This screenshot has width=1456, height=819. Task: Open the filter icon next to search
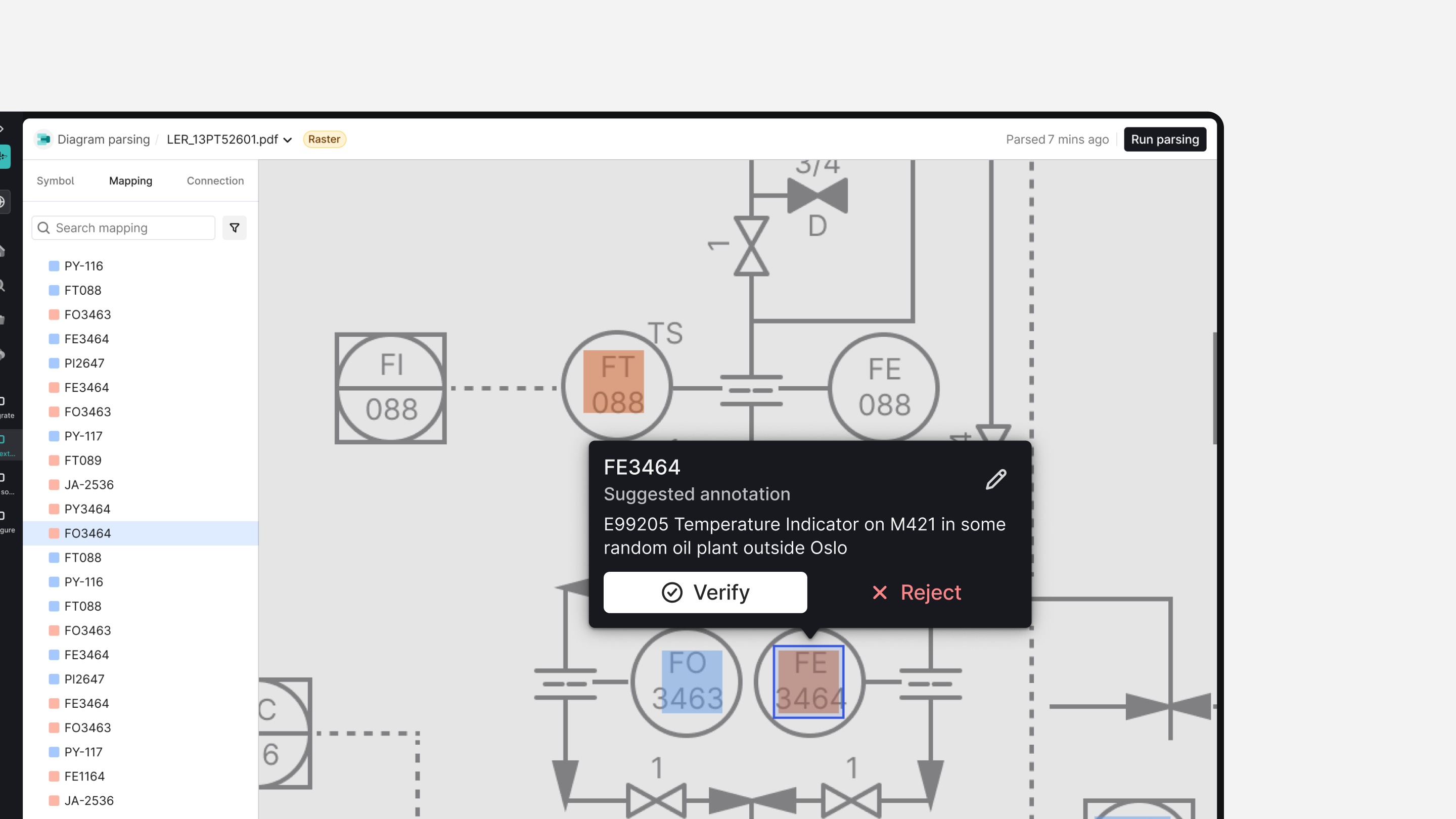234,228
